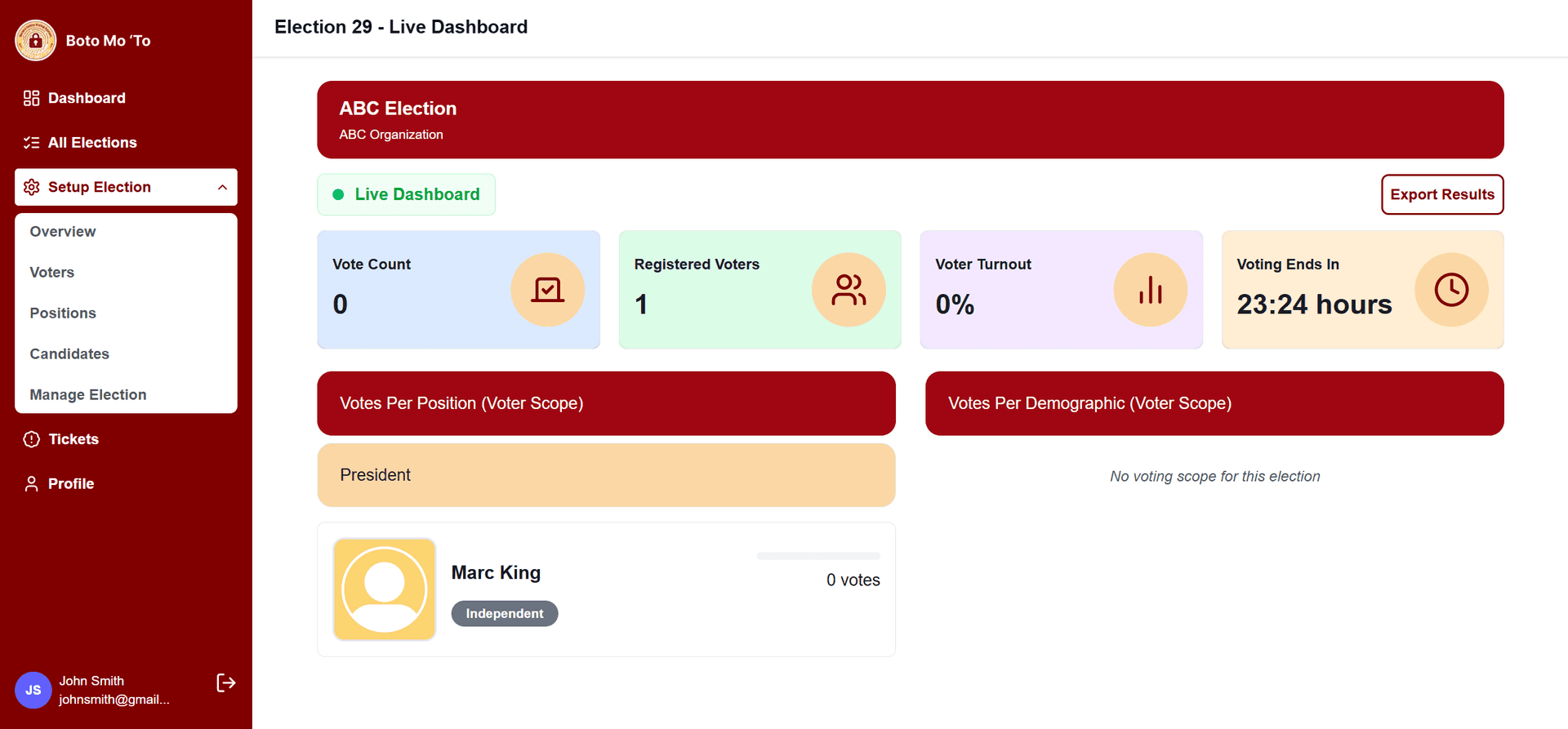Click the Voting Ends In clock icon
The image size is (1568, 729).
click(x=1451, y=290)
